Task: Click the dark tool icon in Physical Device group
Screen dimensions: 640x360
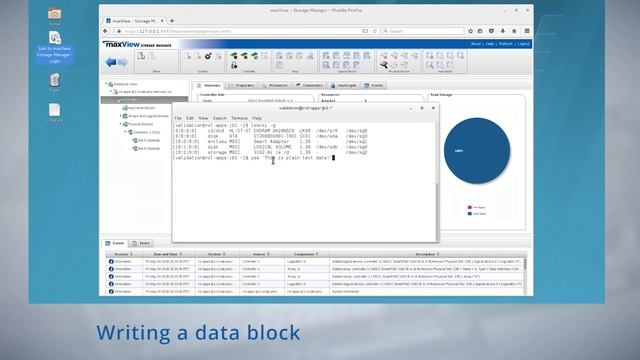Action: pos(384,65)
